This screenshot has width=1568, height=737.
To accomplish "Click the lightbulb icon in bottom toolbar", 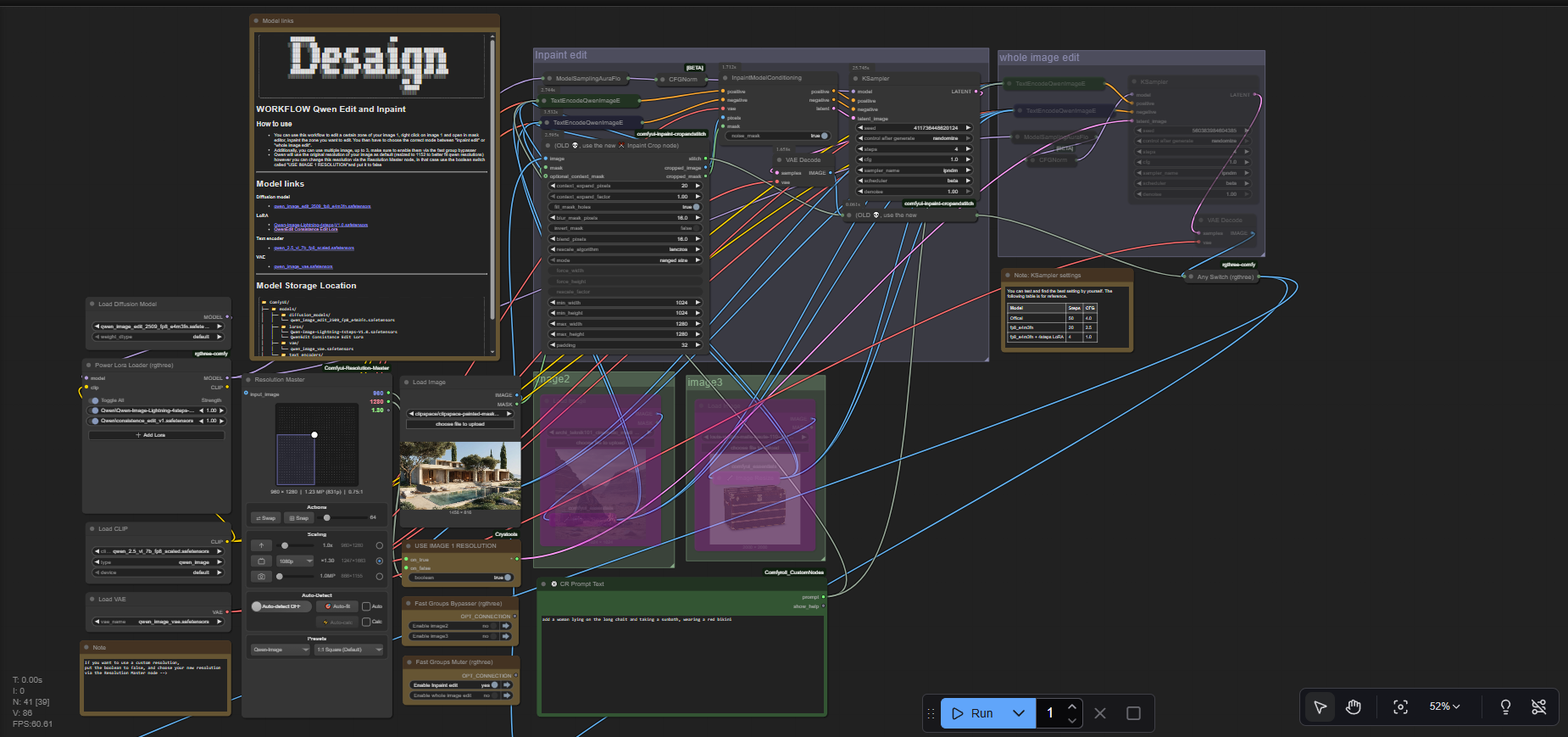I will tap(1505, 707).
